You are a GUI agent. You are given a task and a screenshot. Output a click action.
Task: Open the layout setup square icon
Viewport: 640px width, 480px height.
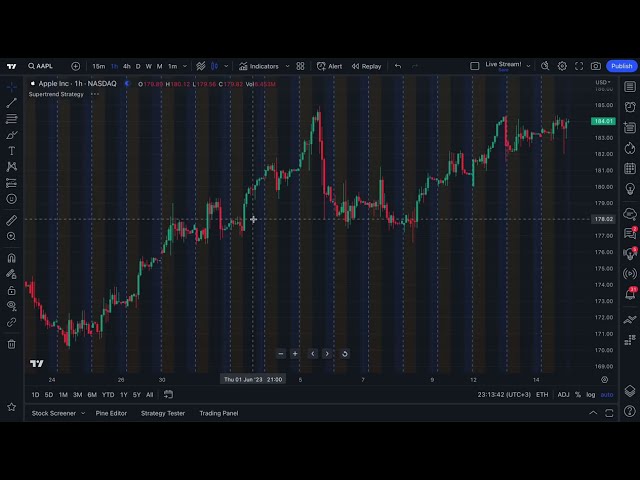(x=475, y=66)
